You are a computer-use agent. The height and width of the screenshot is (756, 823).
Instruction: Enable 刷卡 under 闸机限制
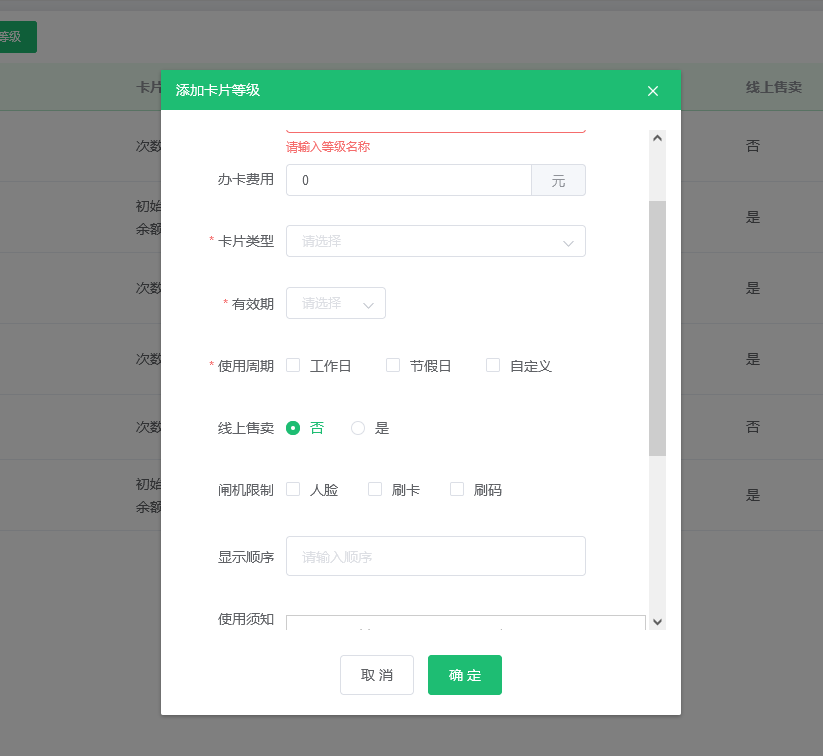point(374,489)
